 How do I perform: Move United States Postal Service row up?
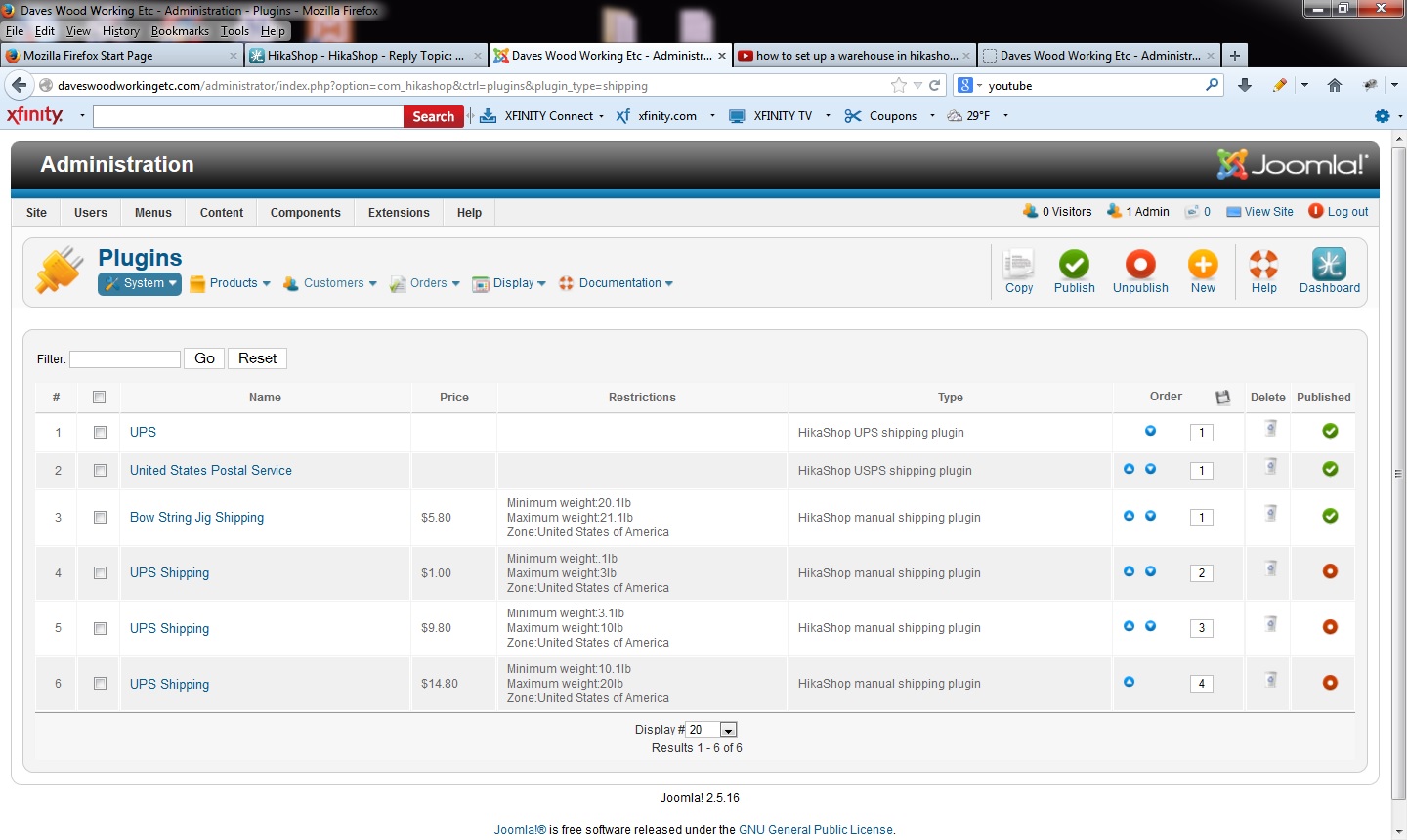click(1129, 469)
